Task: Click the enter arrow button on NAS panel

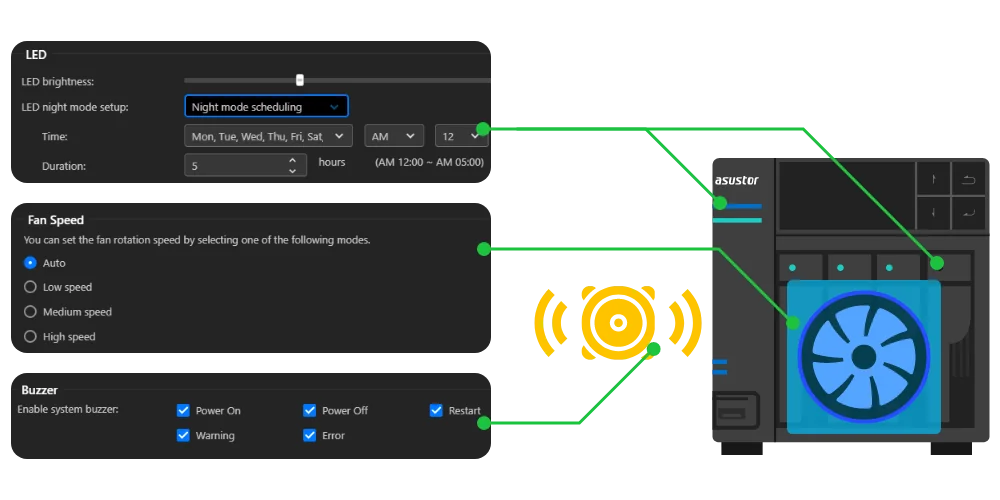Action: pyautogui.click(x=969, y=213)
